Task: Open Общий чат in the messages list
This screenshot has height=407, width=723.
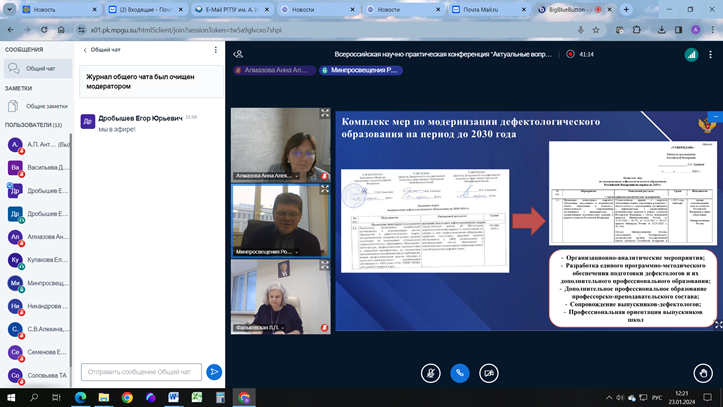Action: coord(38,68)
